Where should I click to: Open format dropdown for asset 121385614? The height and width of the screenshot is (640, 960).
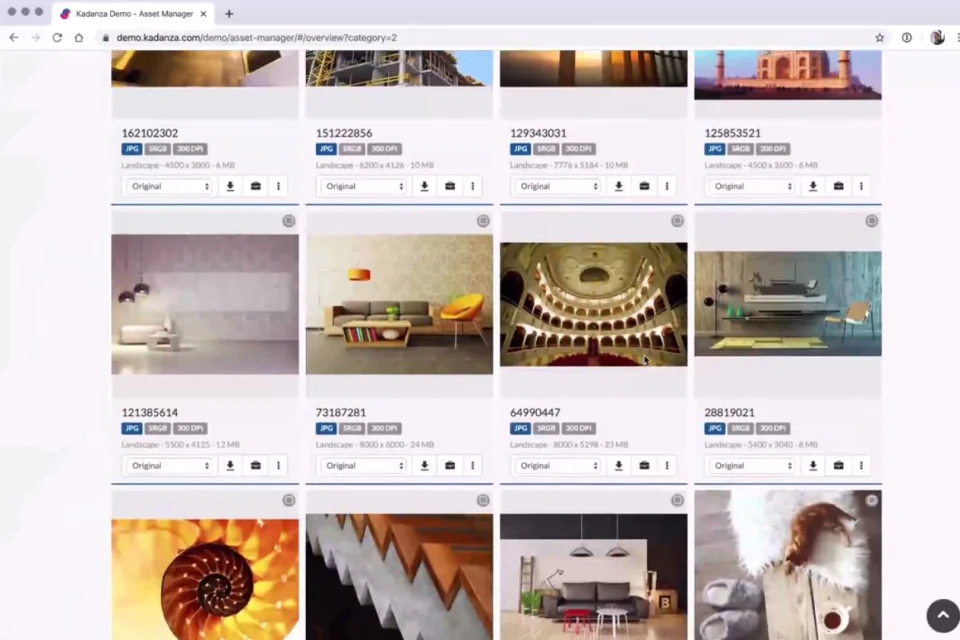(x=170, y=465)
